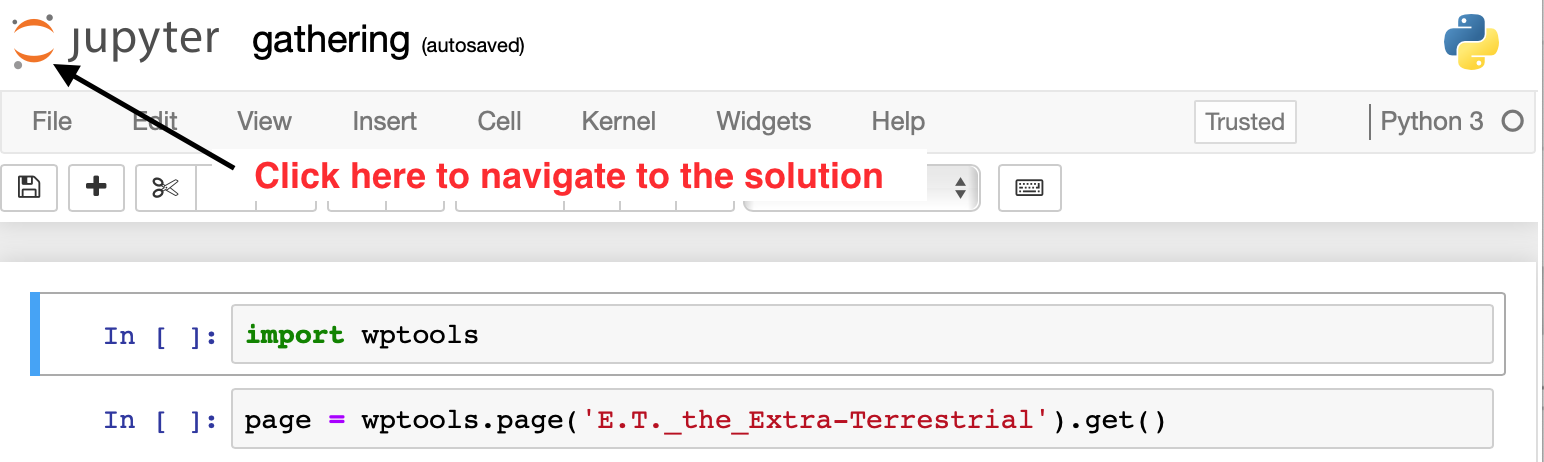
Task: Expand the Cell menu
Action: (x=499, y=122)
